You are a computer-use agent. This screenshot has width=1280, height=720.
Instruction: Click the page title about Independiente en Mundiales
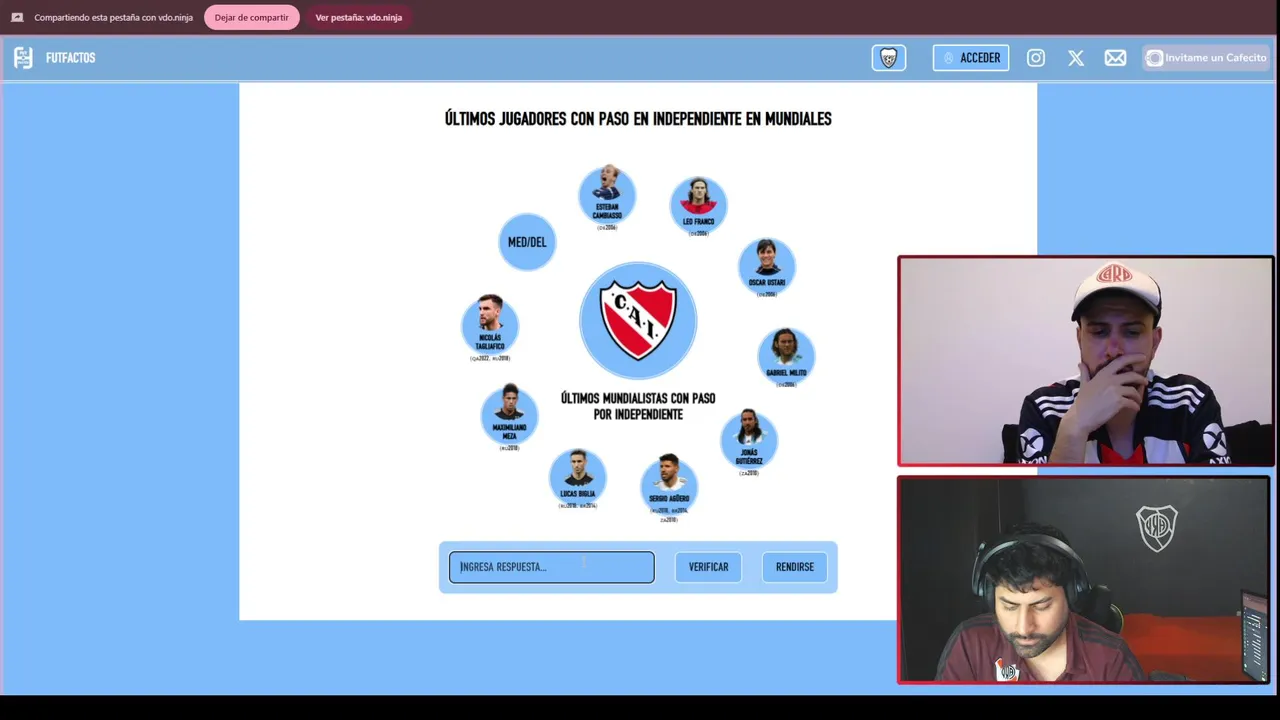[638, 119]
